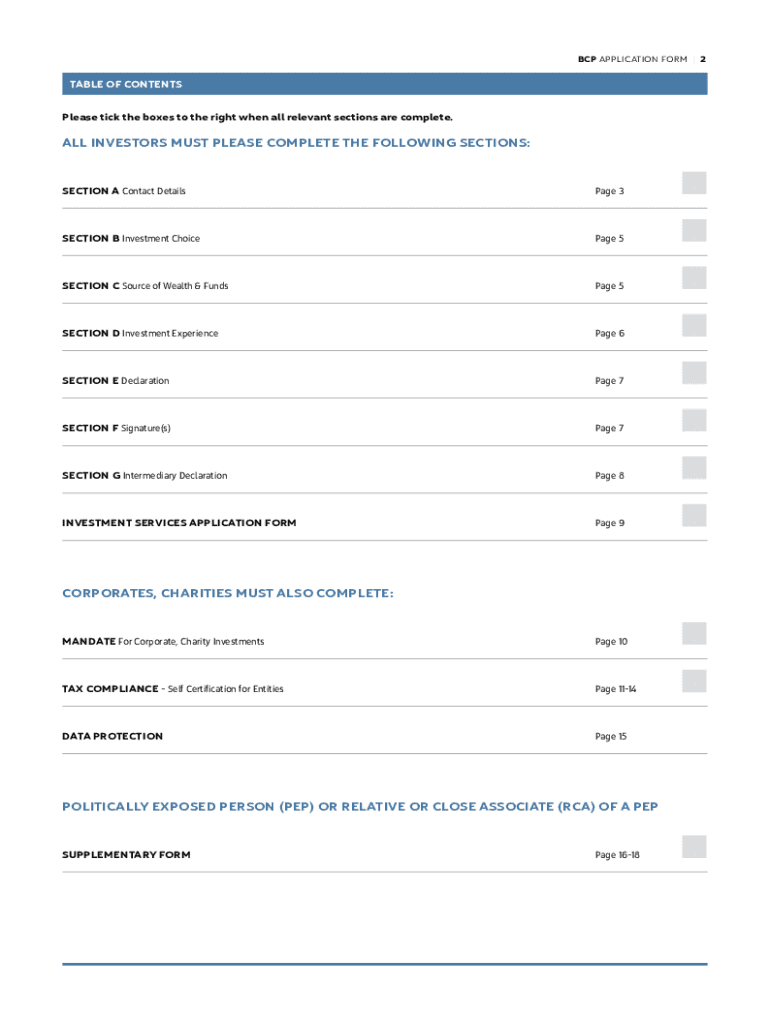Check the Section E Declaration box
Viewport: 770px width, 1024px height.
point(694,373)
